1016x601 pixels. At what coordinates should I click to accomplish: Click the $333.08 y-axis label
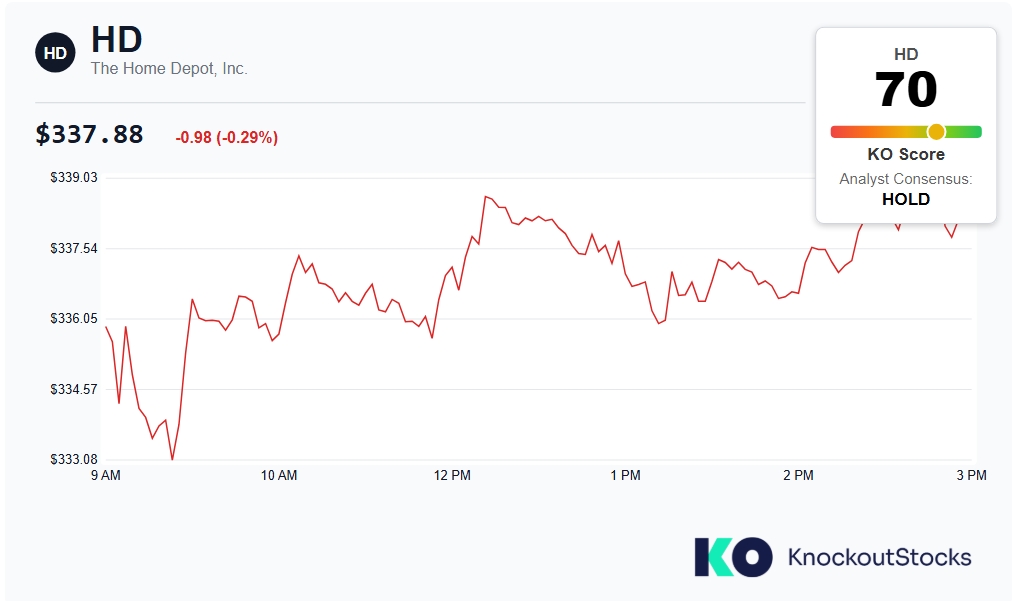pyautogui.click(x=74, y=459)
